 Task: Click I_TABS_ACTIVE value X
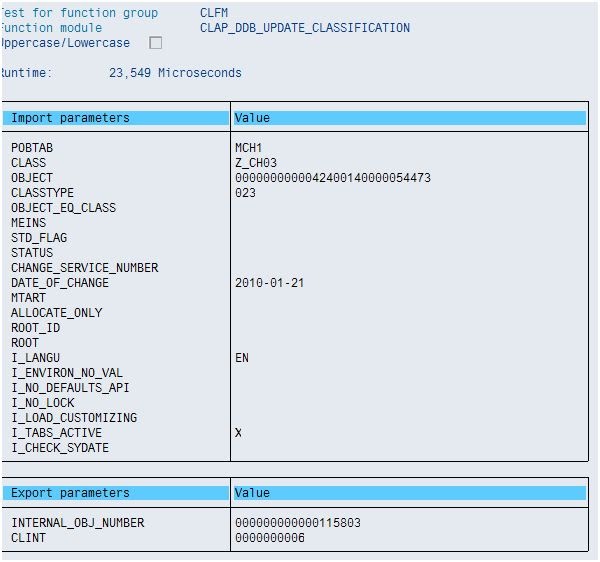(238, 433)
